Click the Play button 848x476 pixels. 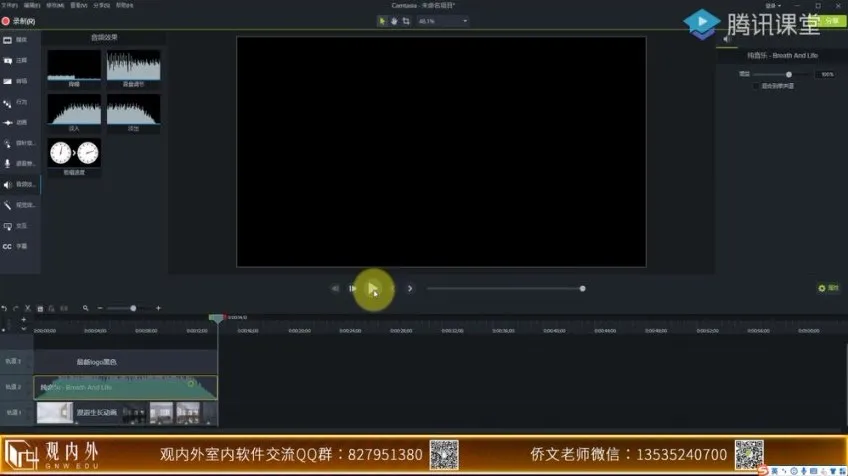tap(373, 289)
